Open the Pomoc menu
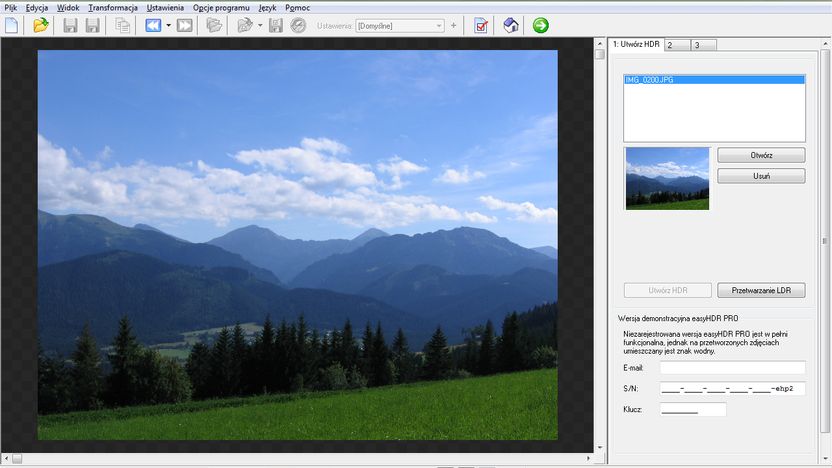The image size is (832, 468). click(x=297, y=8)
